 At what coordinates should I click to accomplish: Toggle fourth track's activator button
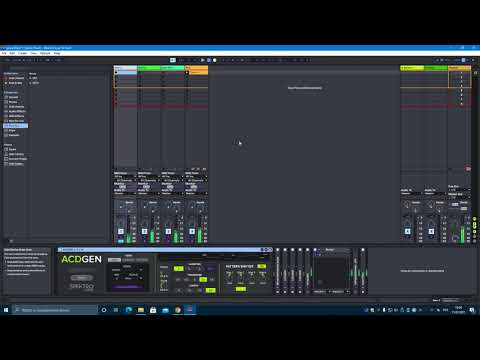click(x=192, y=231)
